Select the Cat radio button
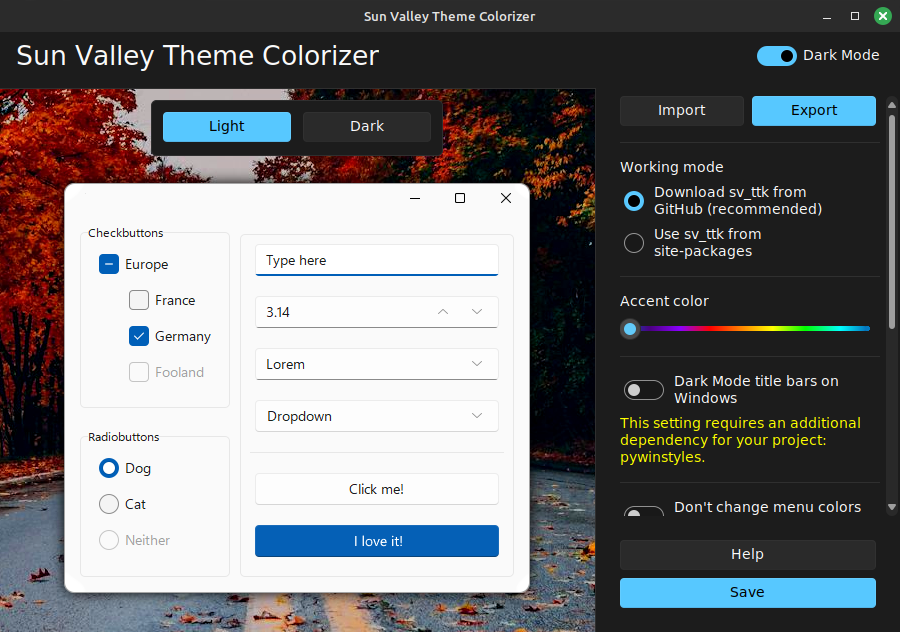 pyautogui.click(x=108, y=504)
